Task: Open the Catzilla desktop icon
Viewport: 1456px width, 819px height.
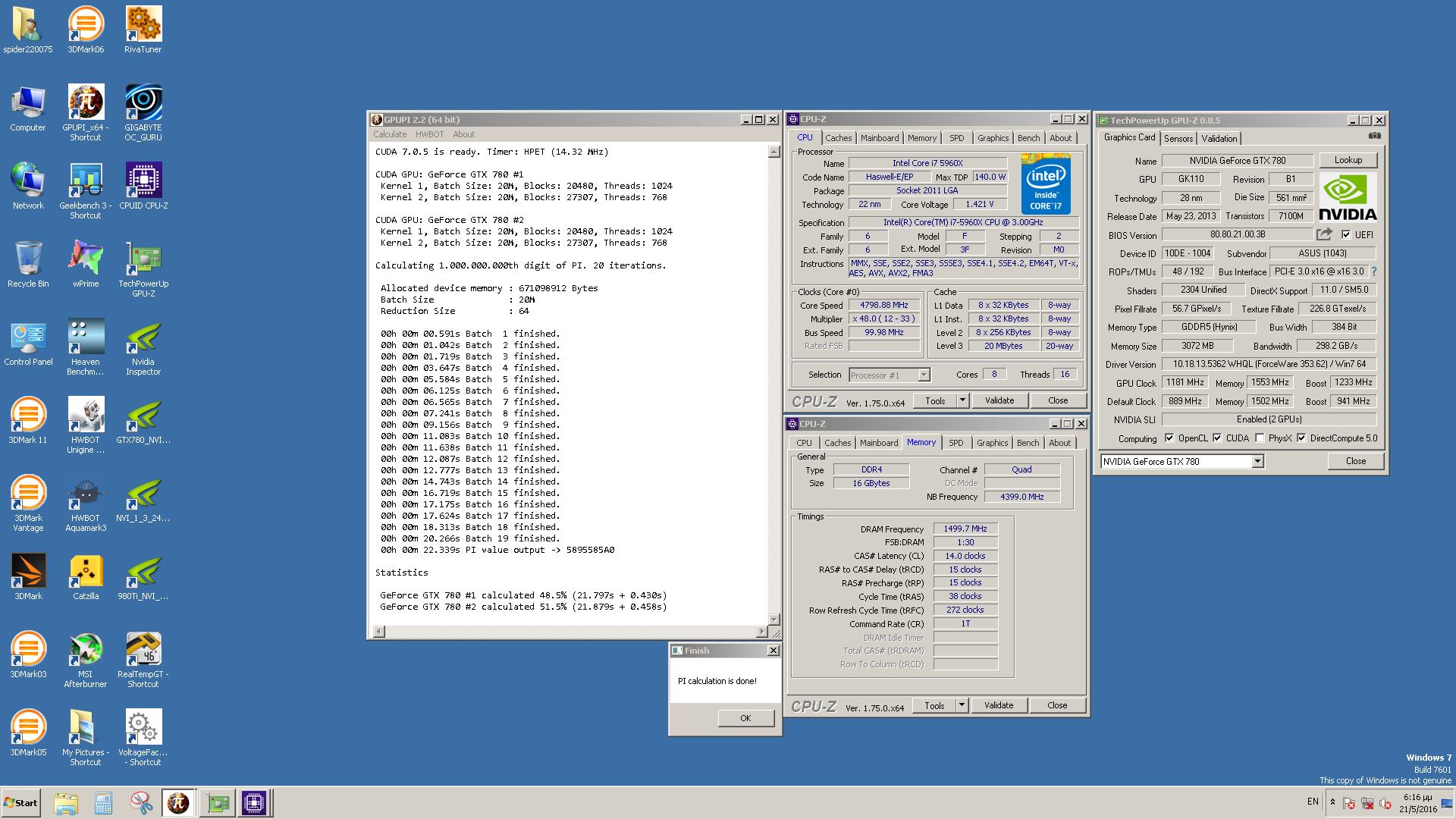Action: pyautogui.click(x=86, y=577)
